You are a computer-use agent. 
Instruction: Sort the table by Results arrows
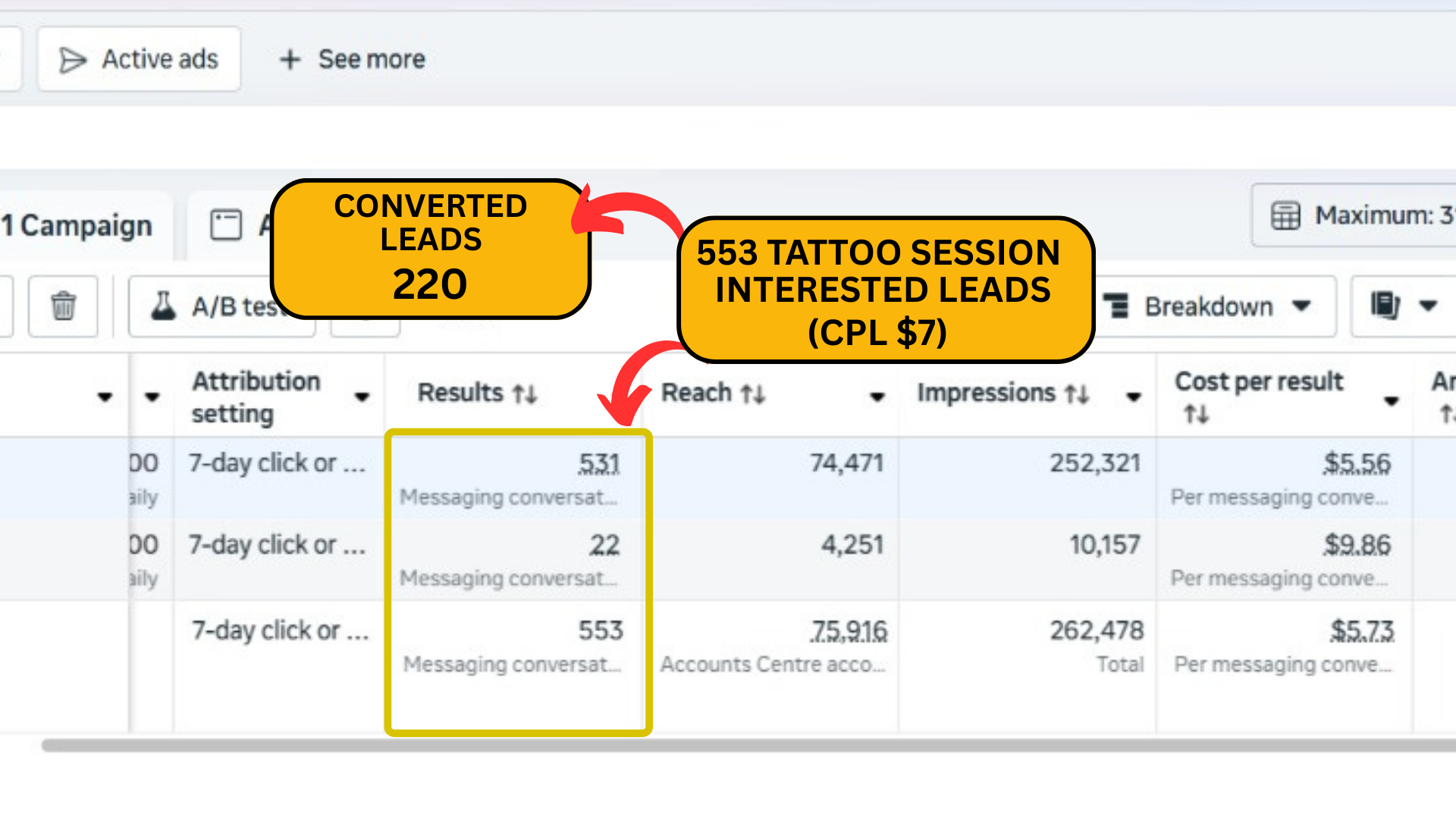click(525, 394)
